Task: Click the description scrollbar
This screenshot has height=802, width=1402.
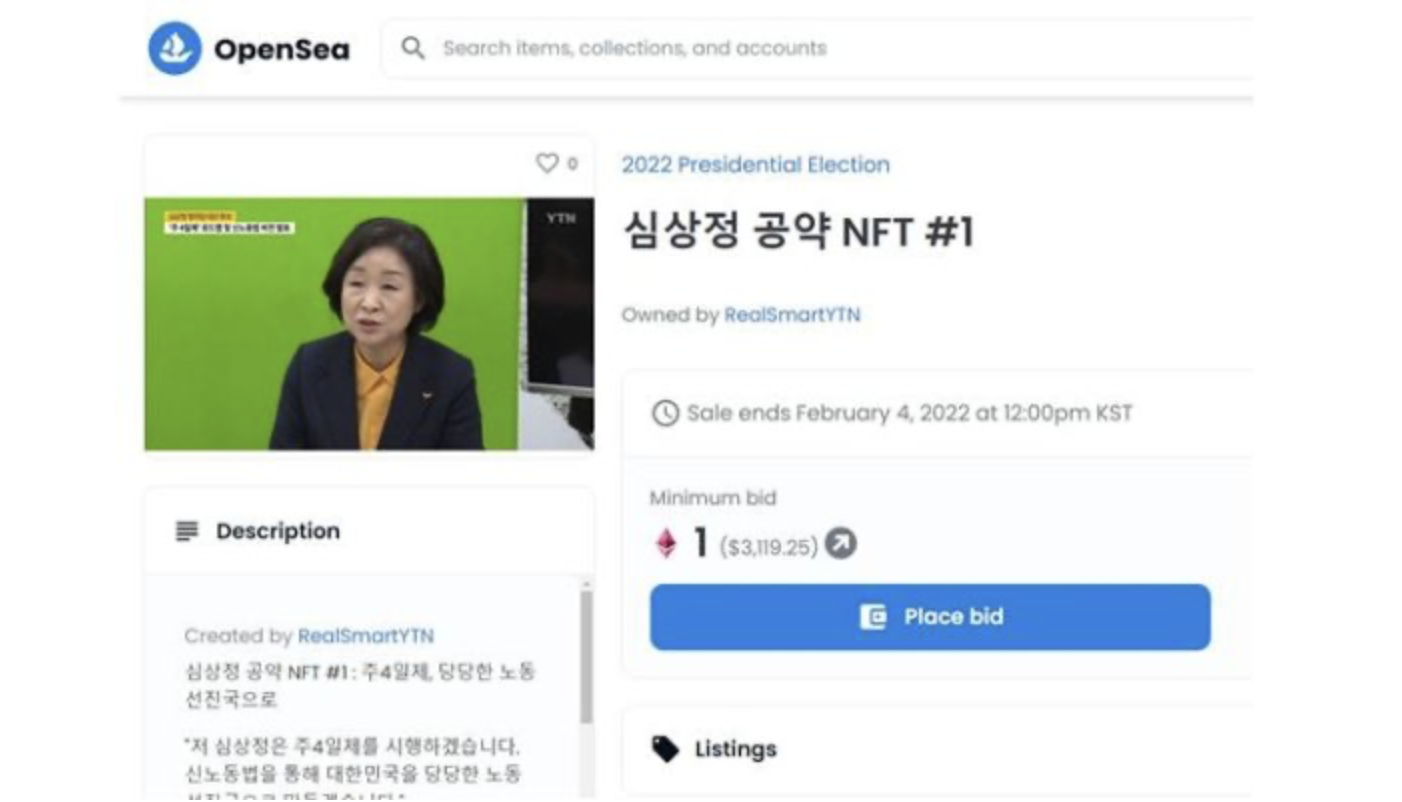Action: click(x=586, y=657)
